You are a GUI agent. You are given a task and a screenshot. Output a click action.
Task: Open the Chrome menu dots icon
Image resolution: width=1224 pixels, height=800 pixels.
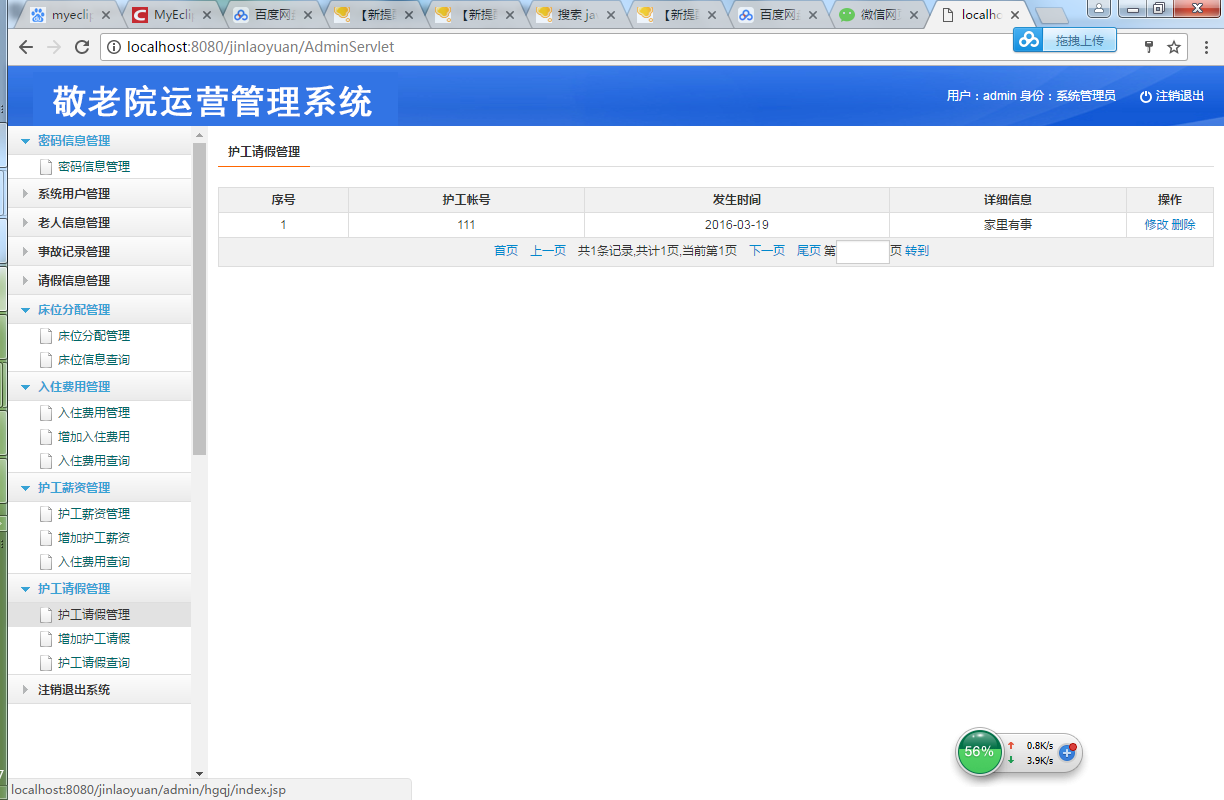pyautogui.click(x=1206, y=47)
